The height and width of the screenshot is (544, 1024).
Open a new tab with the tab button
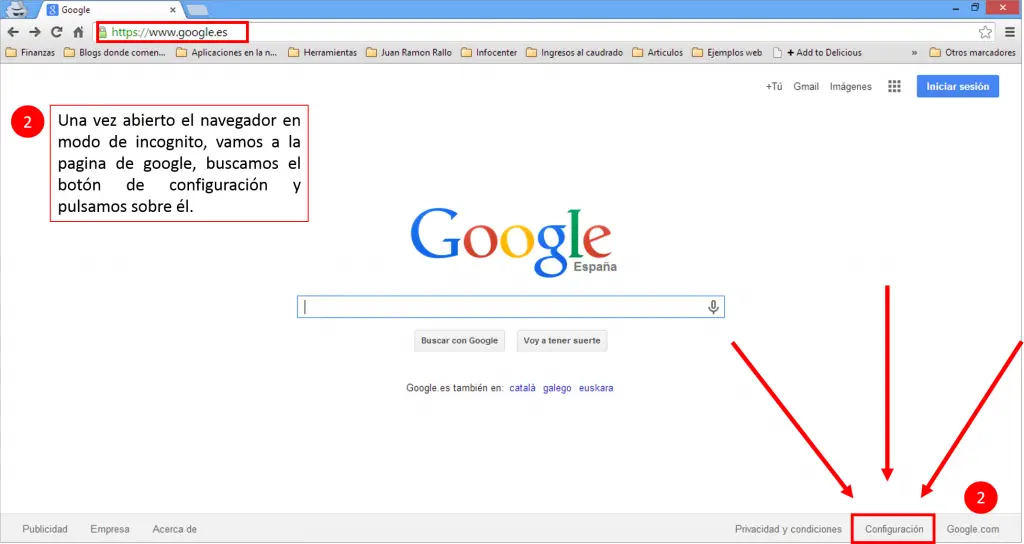coord(197,10)
